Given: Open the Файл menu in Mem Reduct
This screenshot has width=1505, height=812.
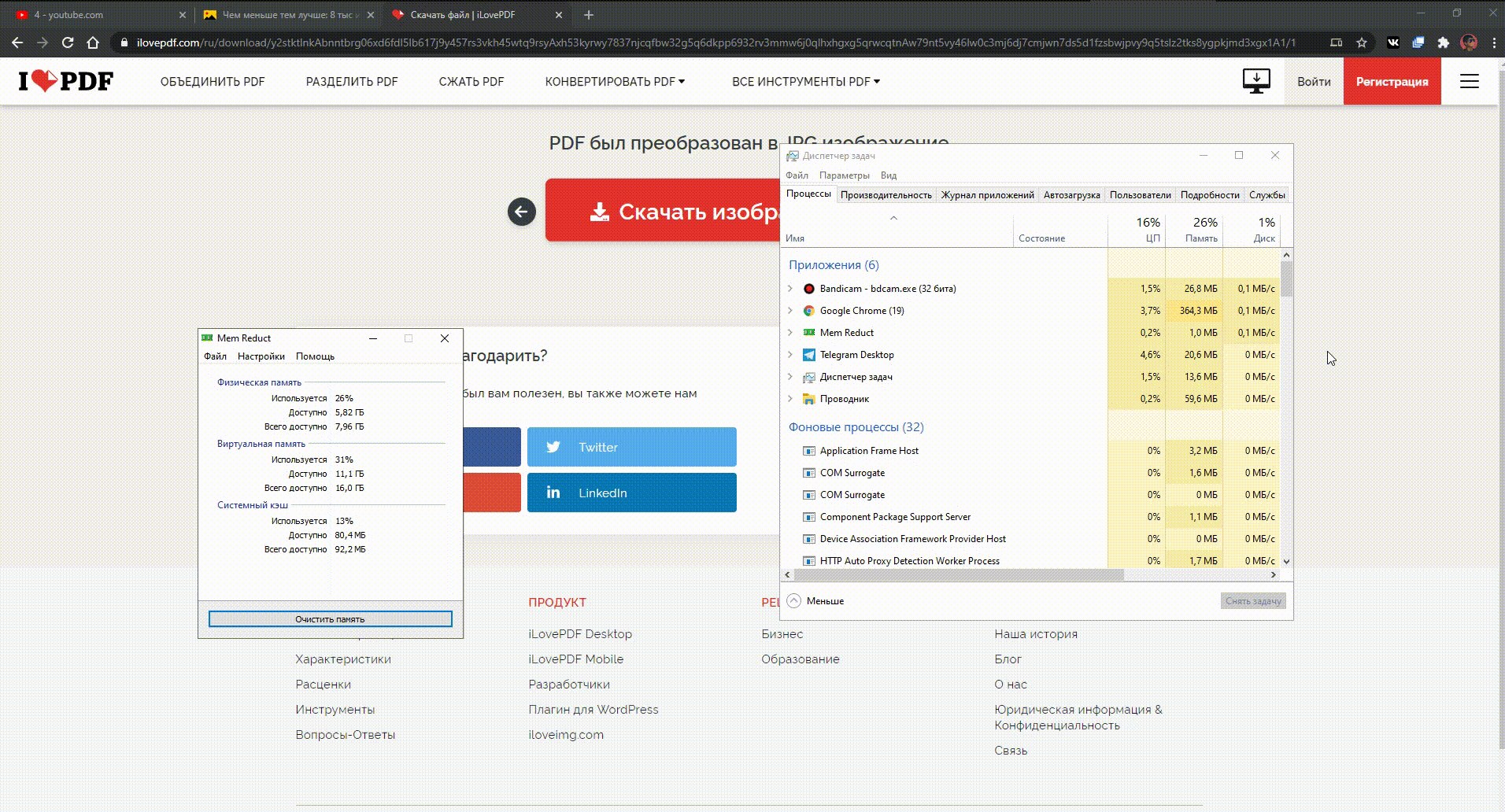Looking at the screenshot, I should (215, 356).
